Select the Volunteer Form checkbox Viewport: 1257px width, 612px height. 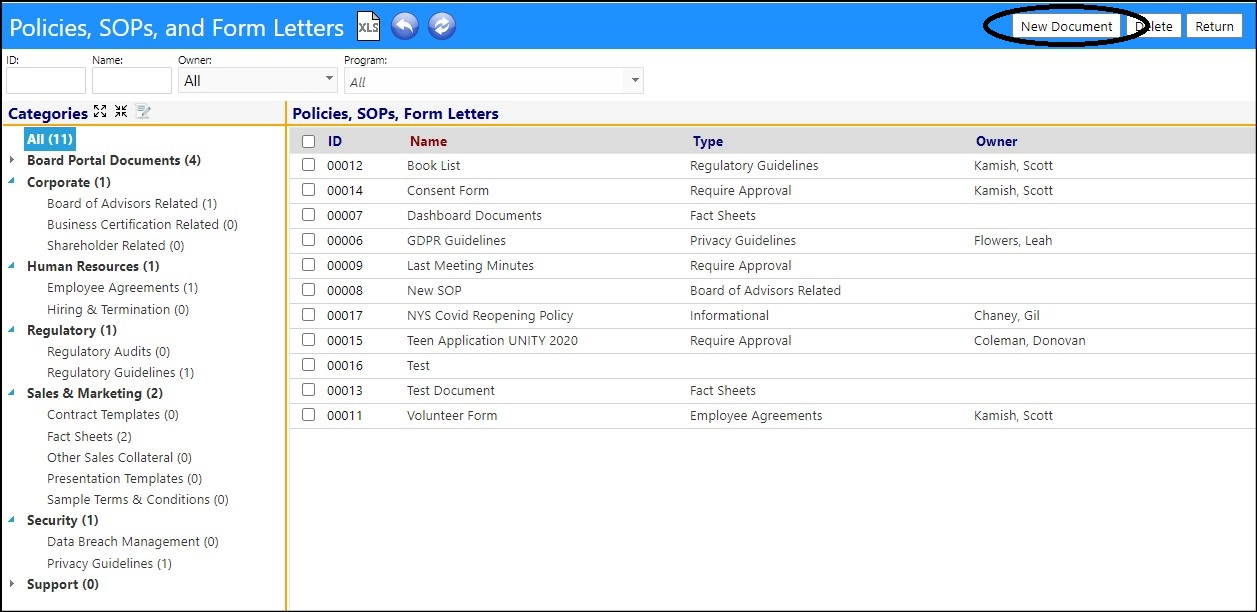click(x=308, y=415)
